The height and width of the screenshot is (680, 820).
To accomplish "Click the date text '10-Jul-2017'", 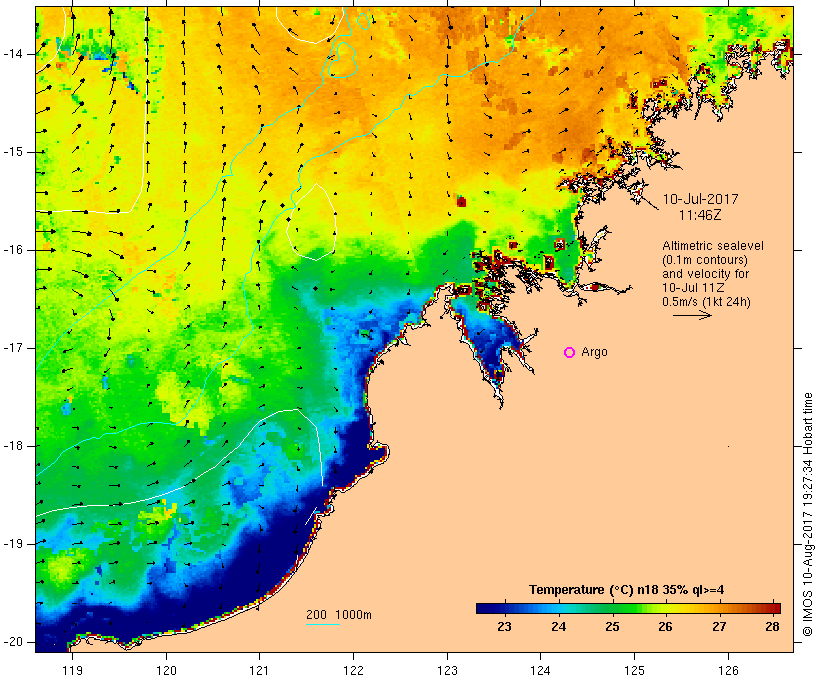I will click(x=700, y=199).
